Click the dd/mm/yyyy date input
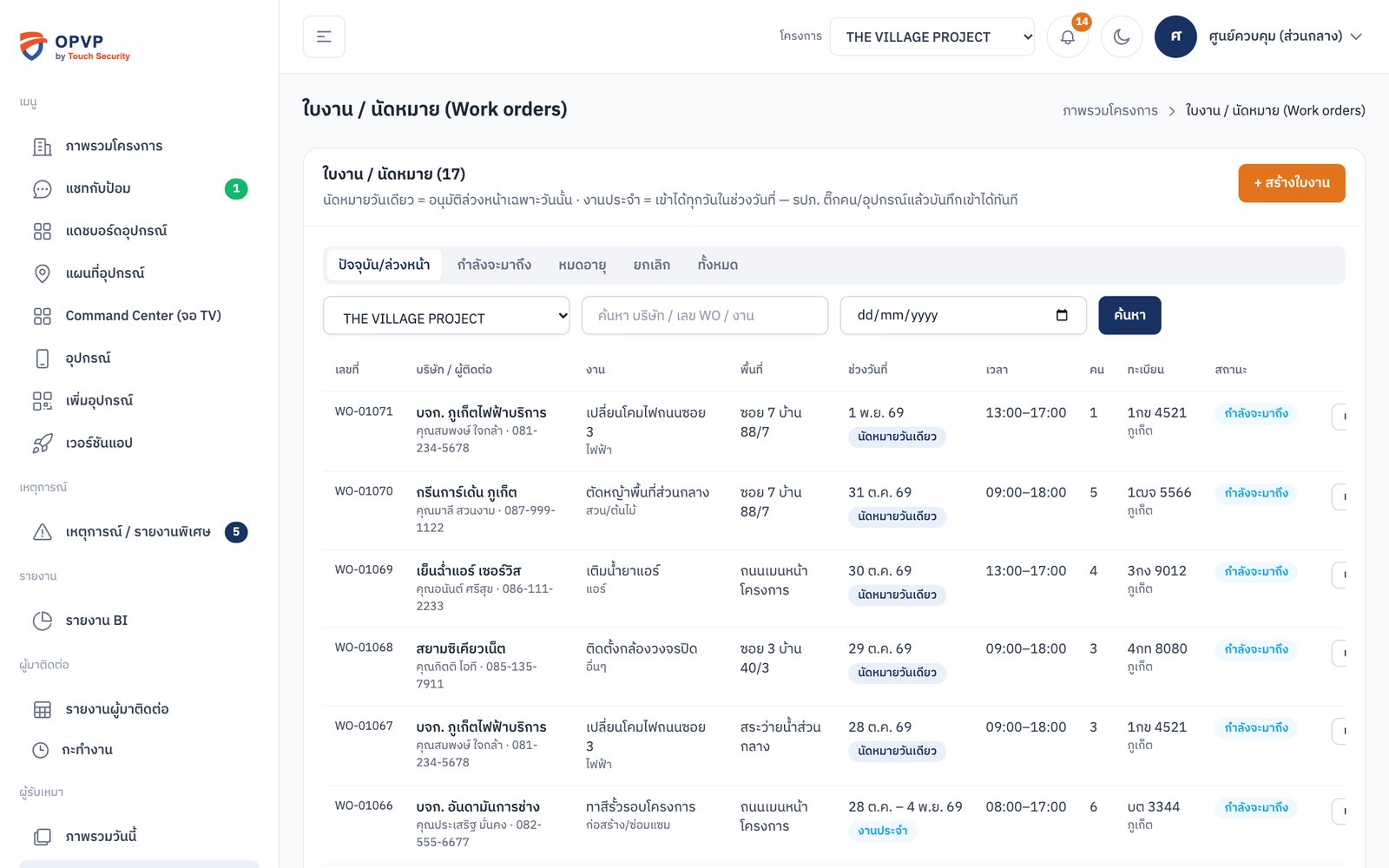The height and width of the screenshot is (868, 1389). coord(963,315)
